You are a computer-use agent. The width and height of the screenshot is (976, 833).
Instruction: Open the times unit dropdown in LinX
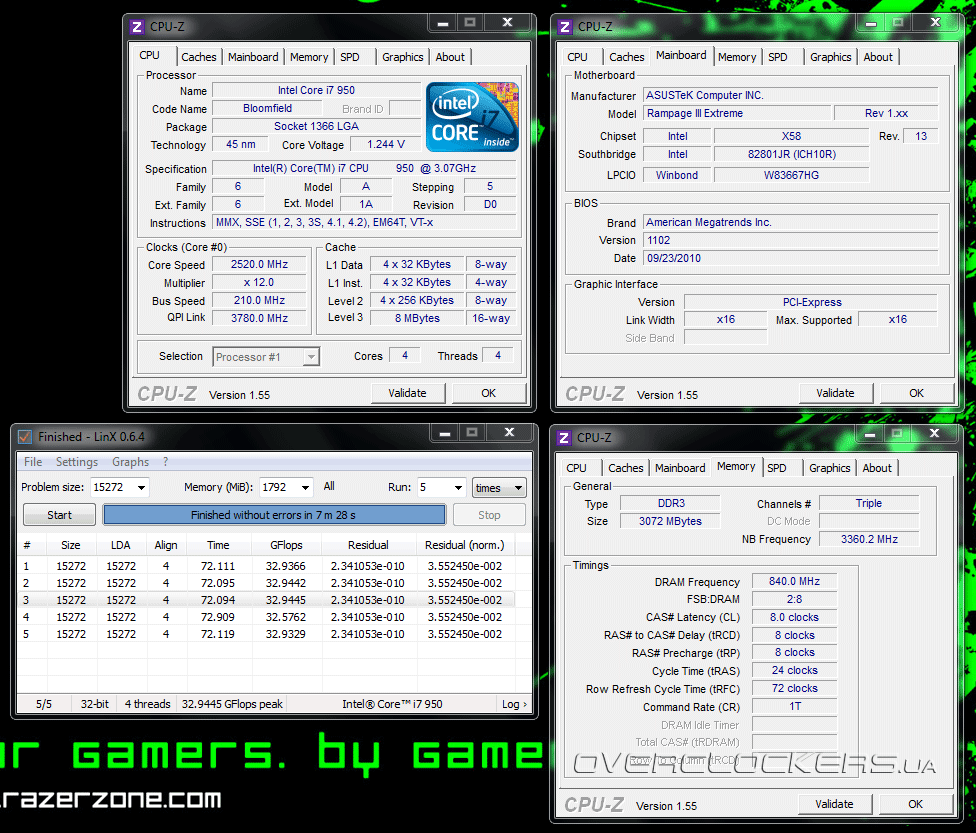(499, 488)
